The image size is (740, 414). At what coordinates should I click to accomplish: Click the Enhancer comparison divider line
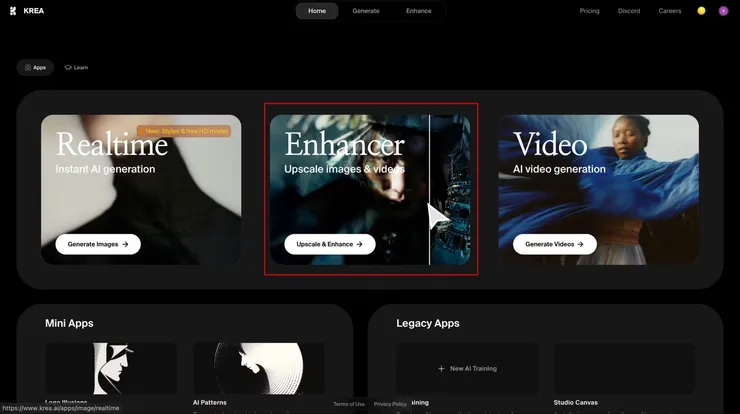coord(429,189)
